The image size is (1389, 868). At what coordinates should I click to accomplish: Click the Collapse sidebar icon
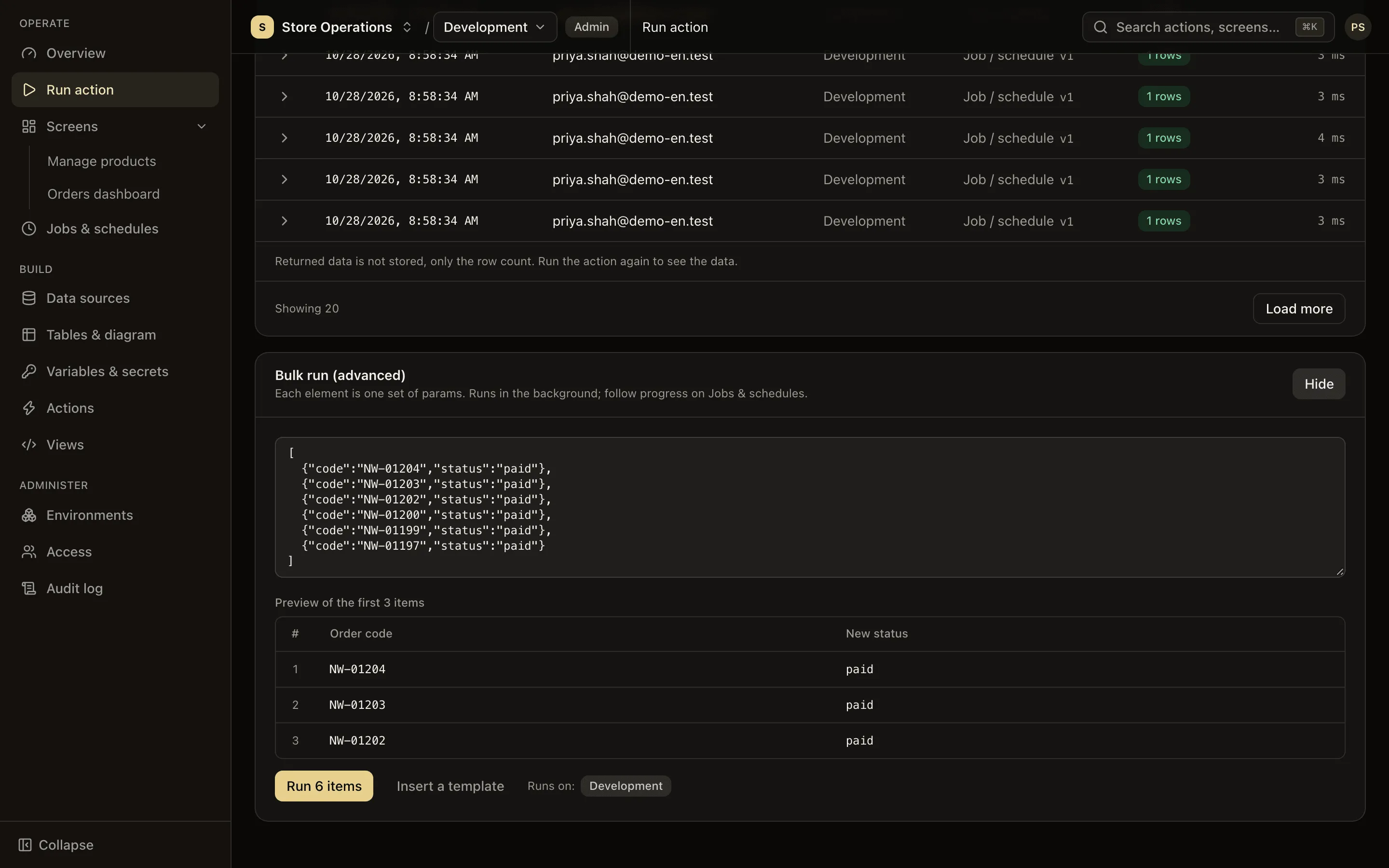[x=25, y=844]
